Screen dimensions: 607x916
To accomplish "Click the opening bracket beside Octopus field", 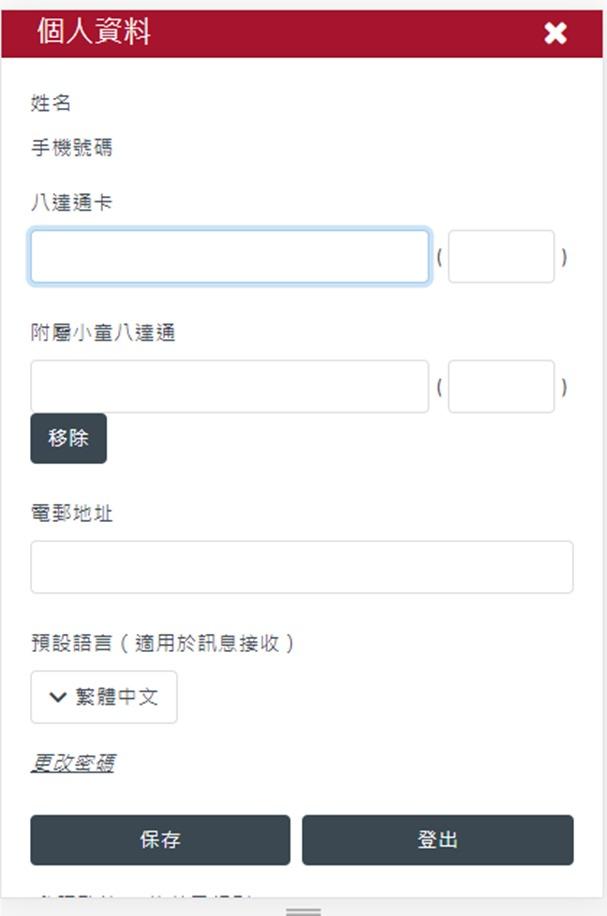I will click(x=439, y=257).
